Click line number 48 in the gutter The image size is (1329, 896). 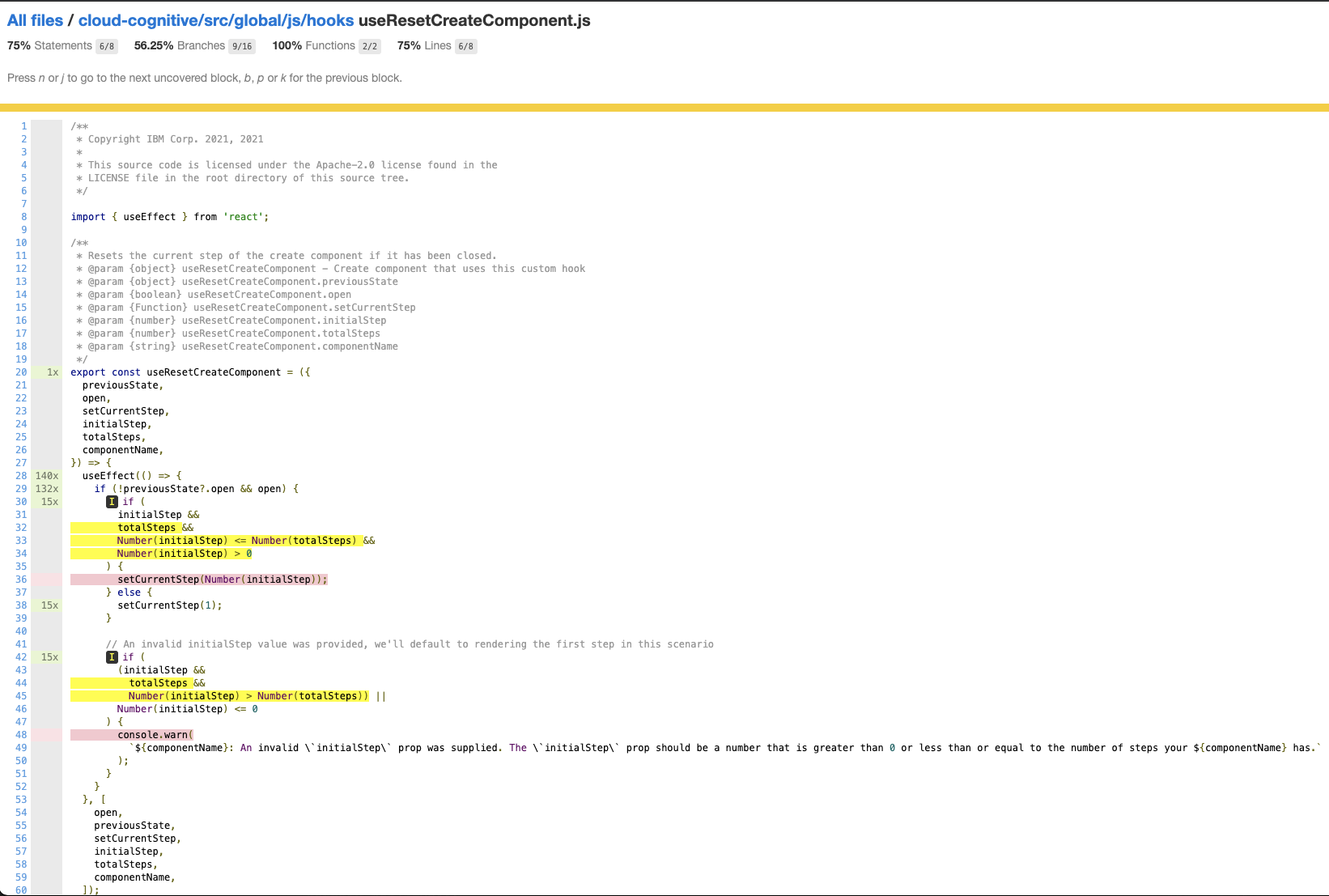coord(21,735)
